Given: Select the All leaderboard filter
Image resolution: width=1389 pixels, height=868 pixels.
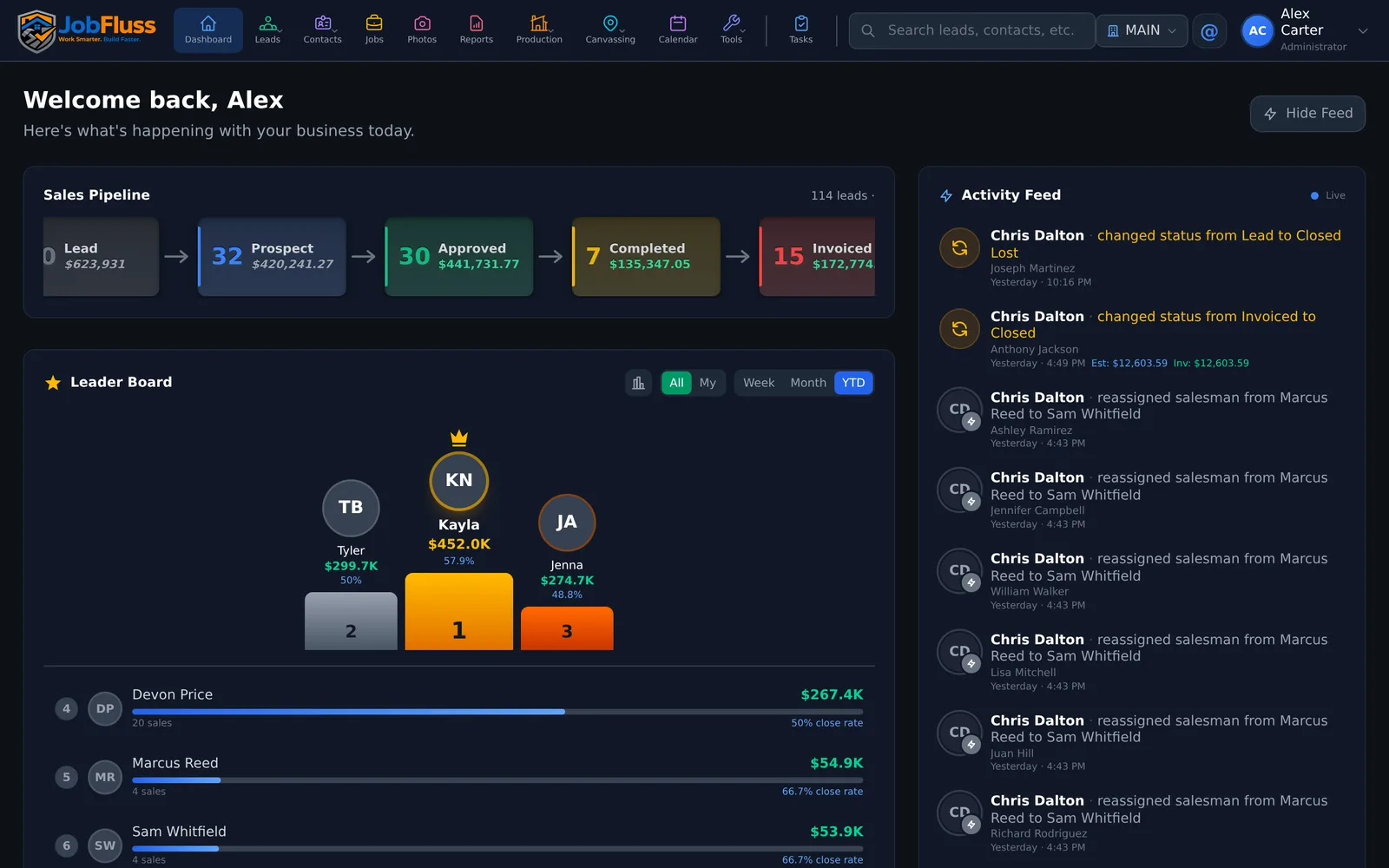Looking at the screenshot, I should 676,383.
